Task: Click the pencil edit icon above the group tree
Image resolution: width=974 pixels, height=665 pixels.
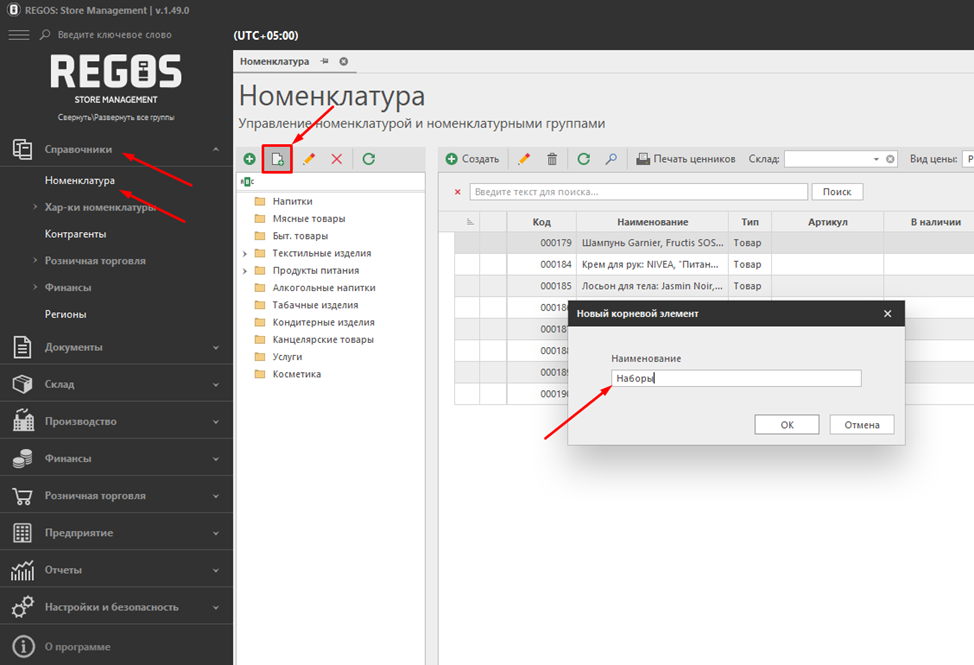Action: click(309, 158)
